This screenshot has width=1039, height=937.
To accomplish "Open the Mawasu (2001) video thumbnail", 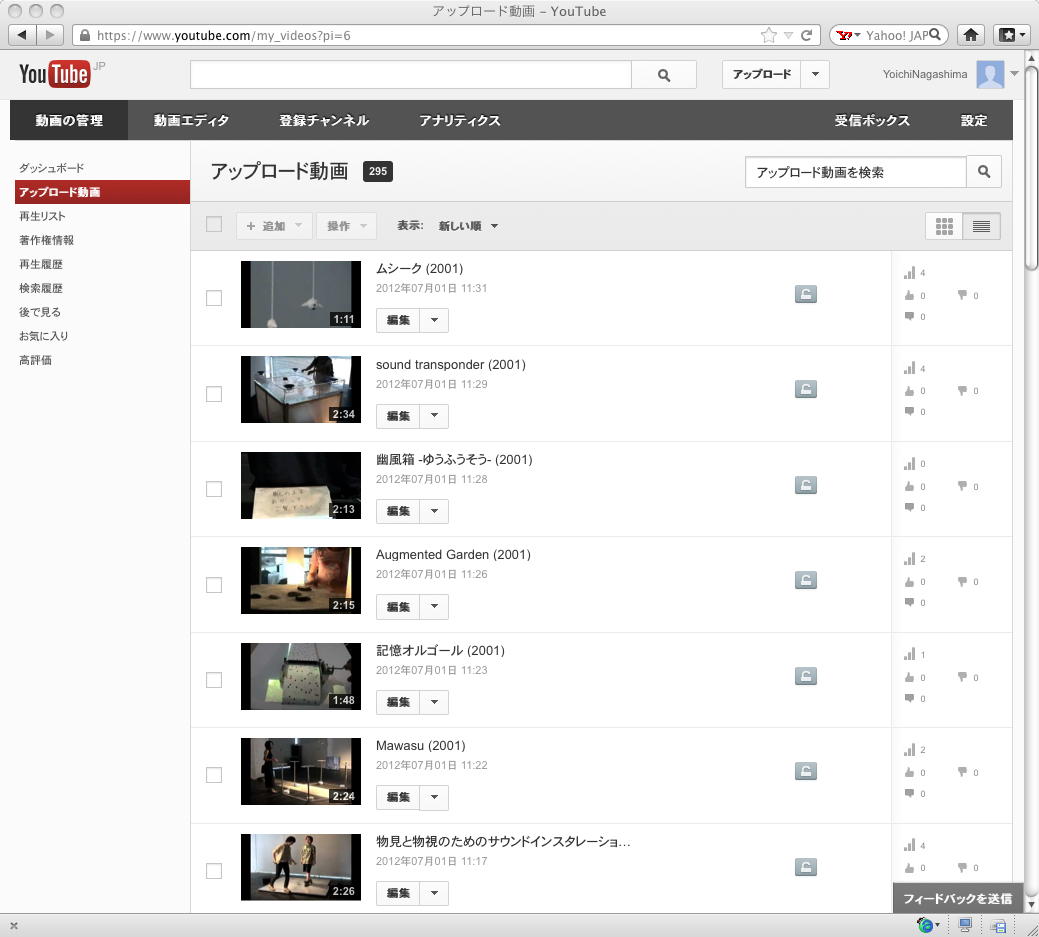I will [301, 771].
